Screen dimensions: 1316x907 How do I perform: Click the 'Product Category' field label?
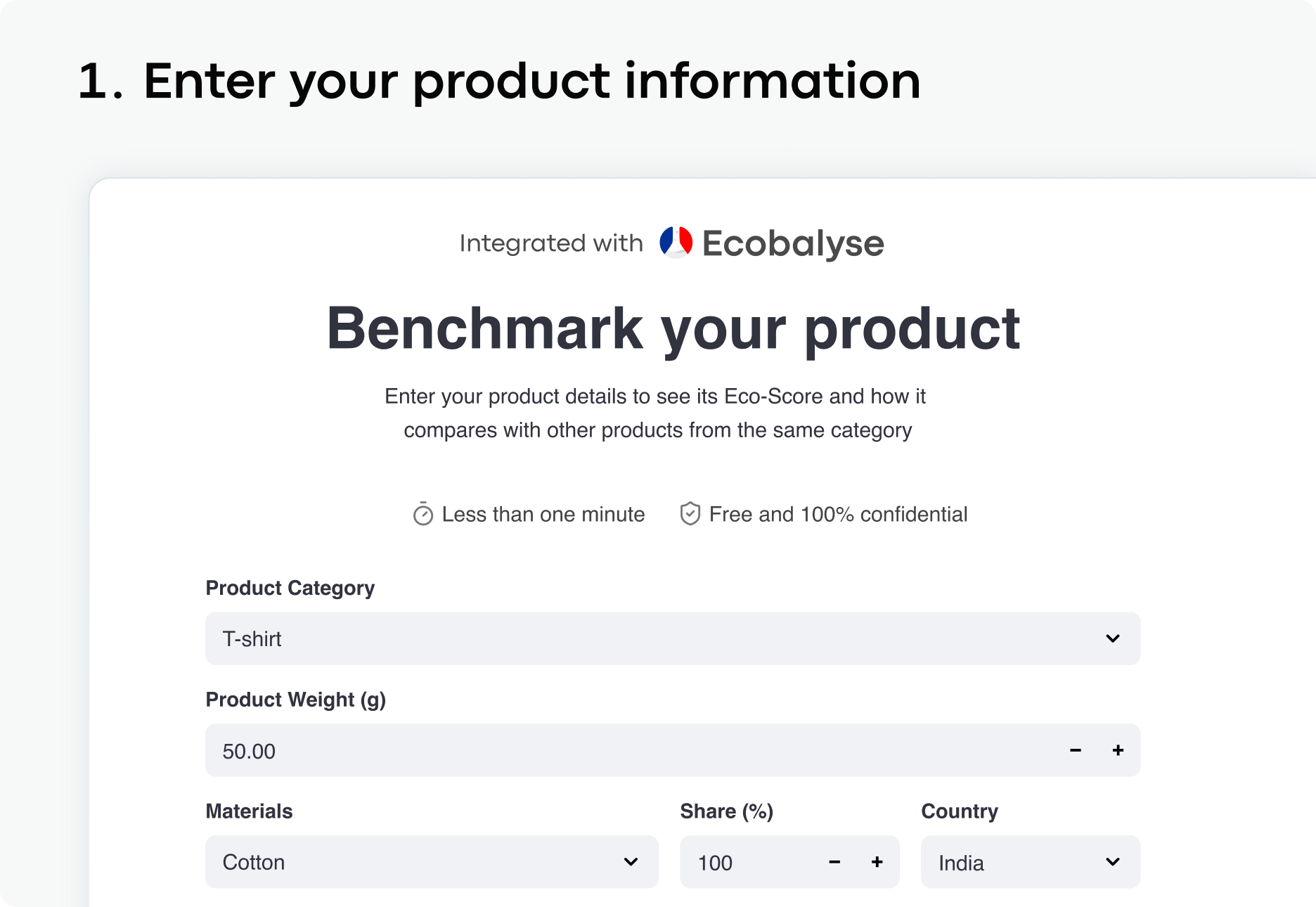coord(290,588)
